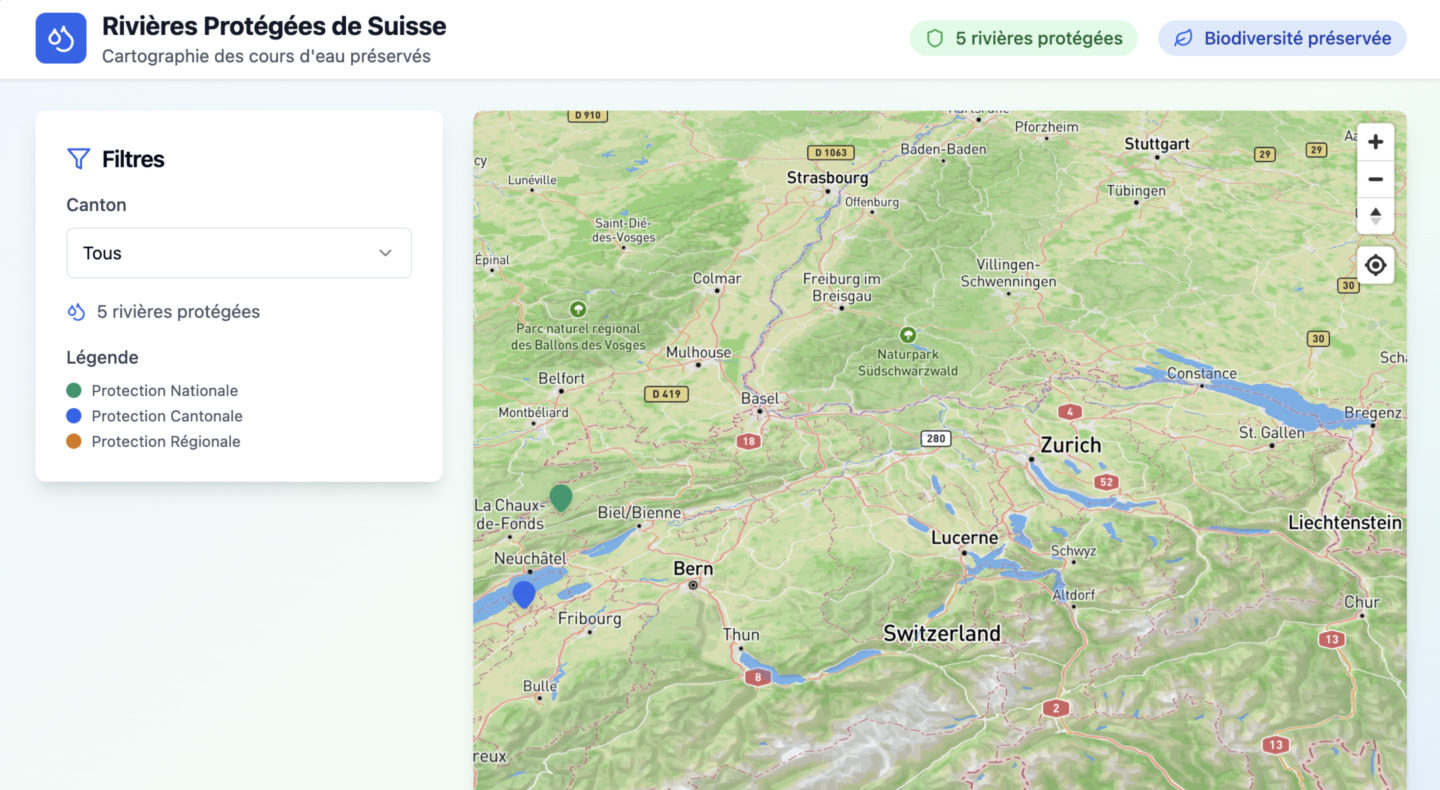Click the Canton field label
Viewport: 1440px width, 790px height.
[x=96, y=205]
